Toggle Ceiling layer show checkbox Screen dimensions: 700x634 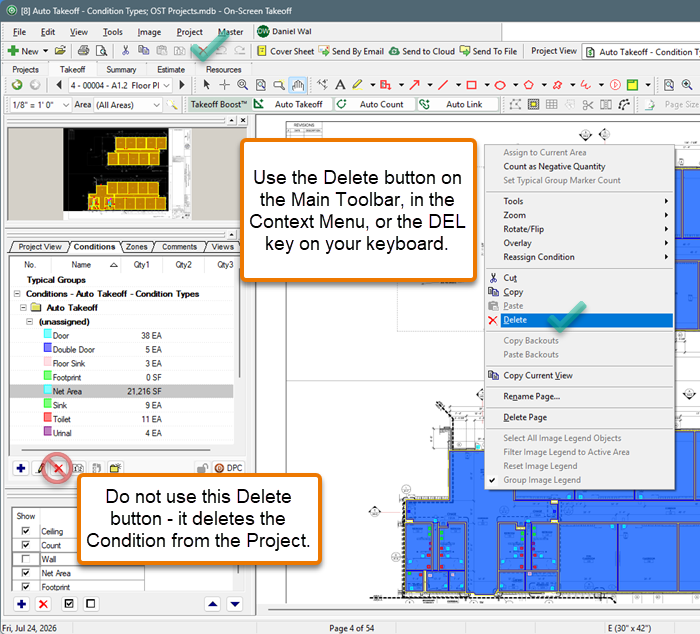(x=26, y=531)
